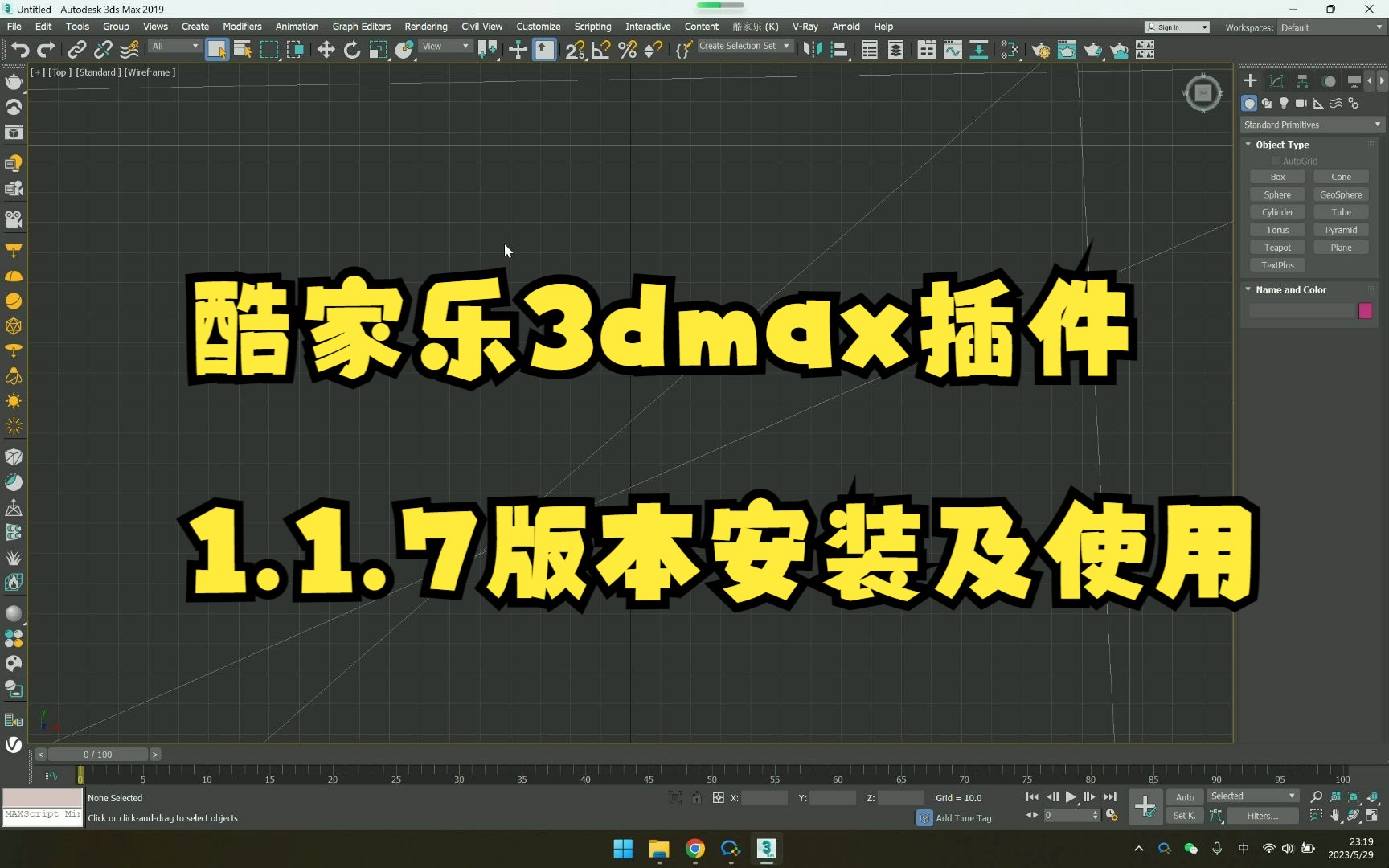Click the ViewCube in viewport

point(1203,93)
